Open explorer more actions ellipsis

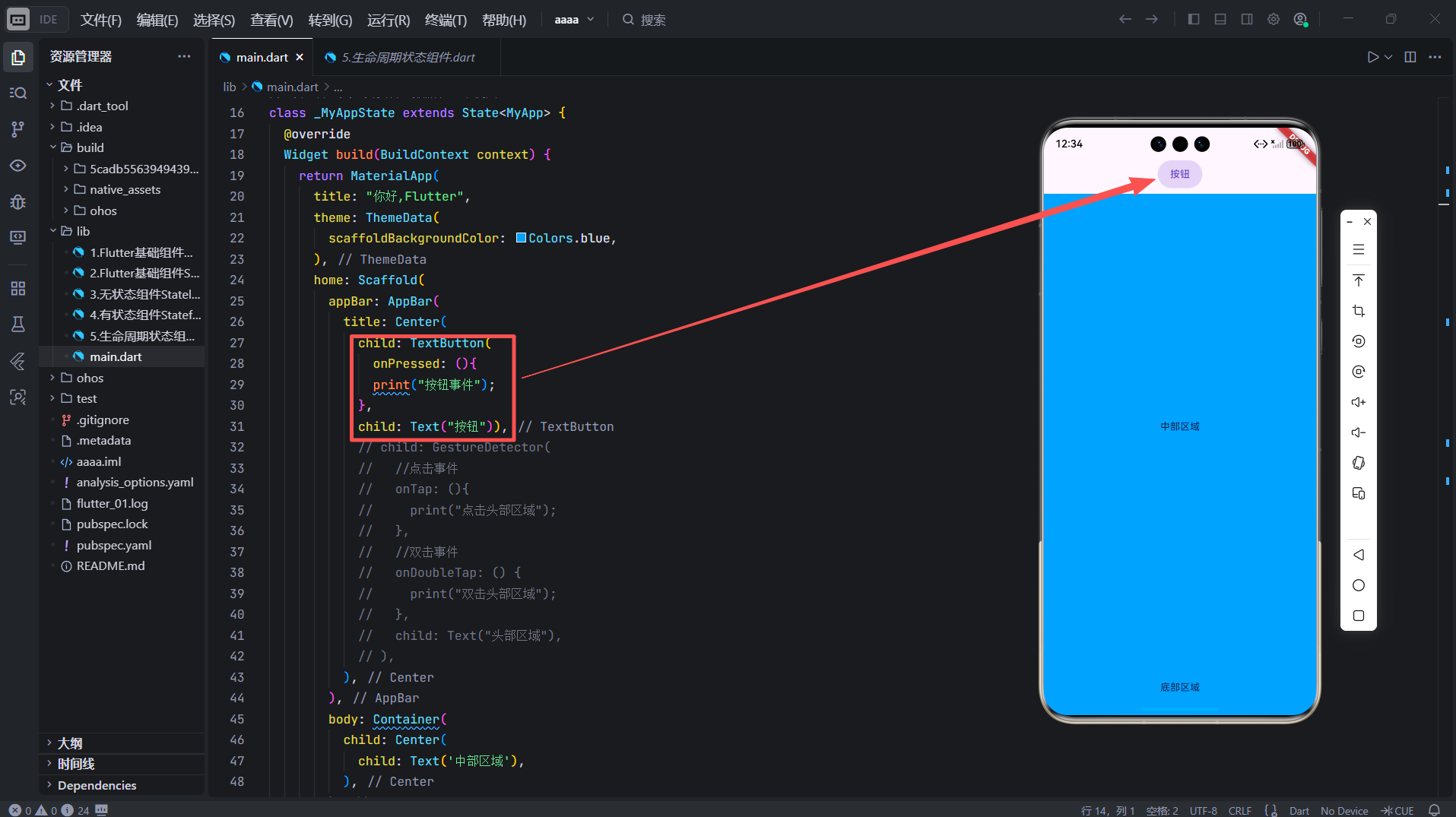click(184, 56)
